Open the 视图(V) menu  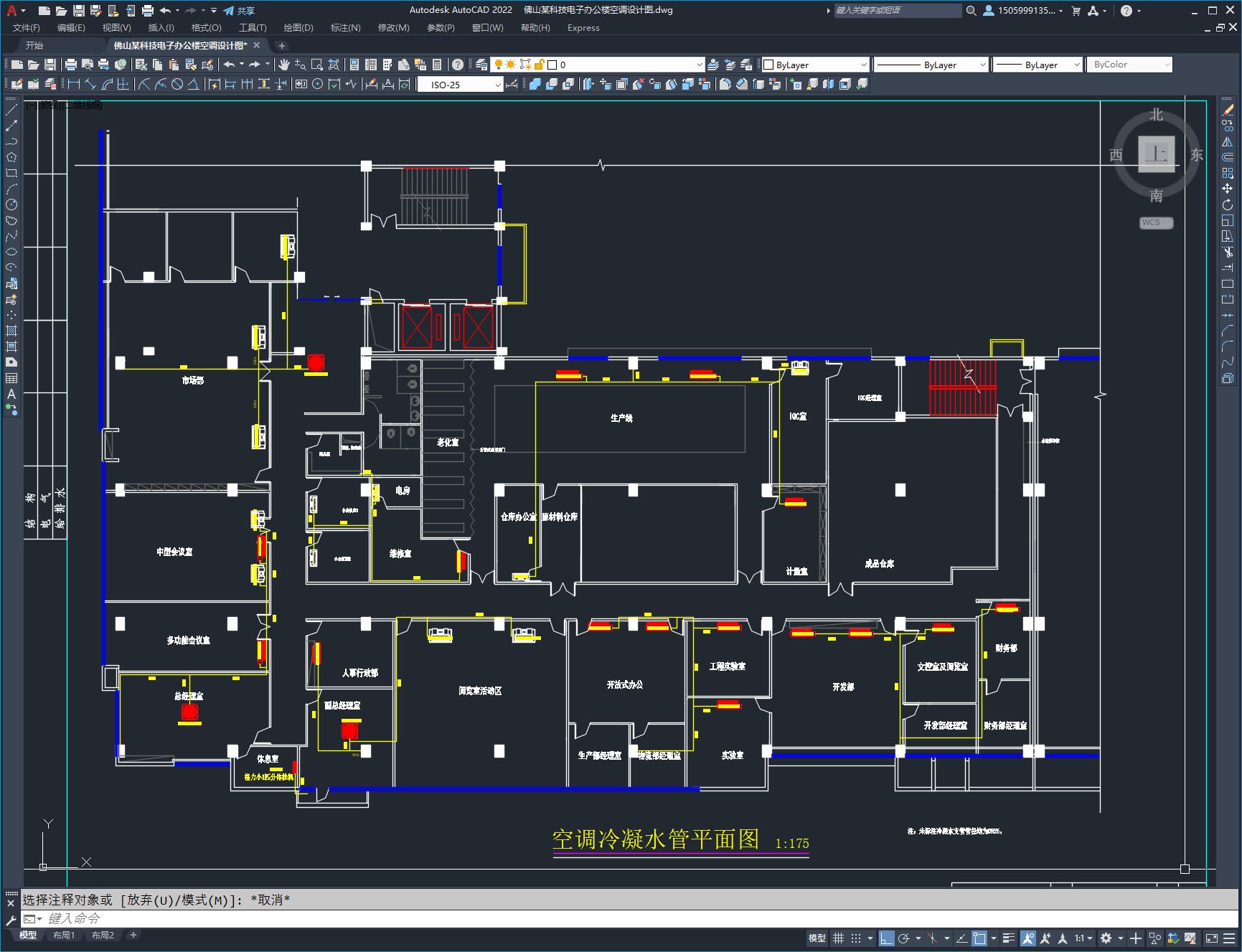click(116, 28)
